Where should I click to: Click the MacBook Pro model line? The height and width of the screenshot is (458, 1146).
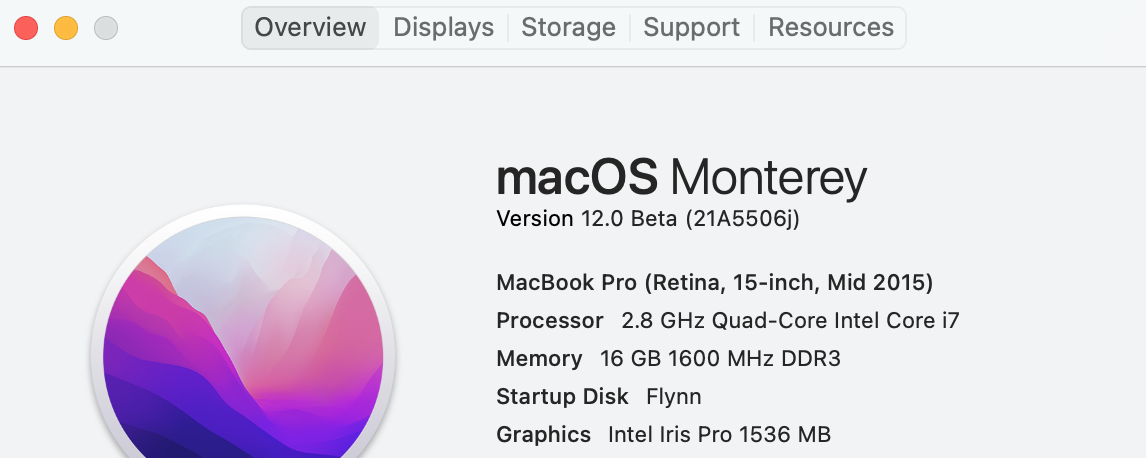[714, 283]
